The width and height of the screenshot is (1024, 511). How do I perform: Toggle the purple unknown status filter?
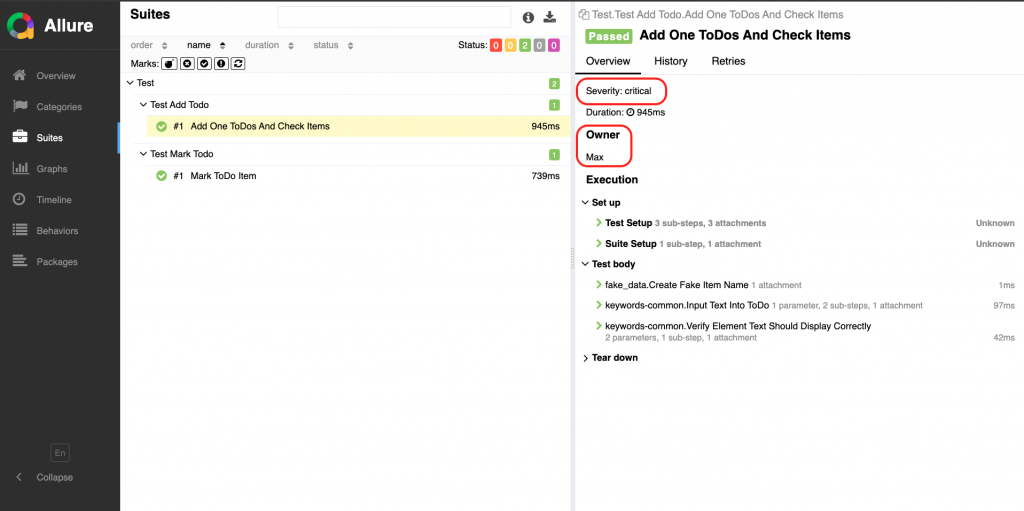pyautogui.click(x=554, y=45)
